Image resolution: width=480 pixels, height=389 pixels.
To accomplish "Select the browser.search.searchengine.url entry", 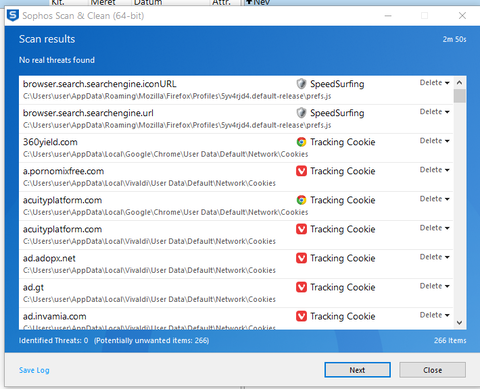I will pos(88,113).
